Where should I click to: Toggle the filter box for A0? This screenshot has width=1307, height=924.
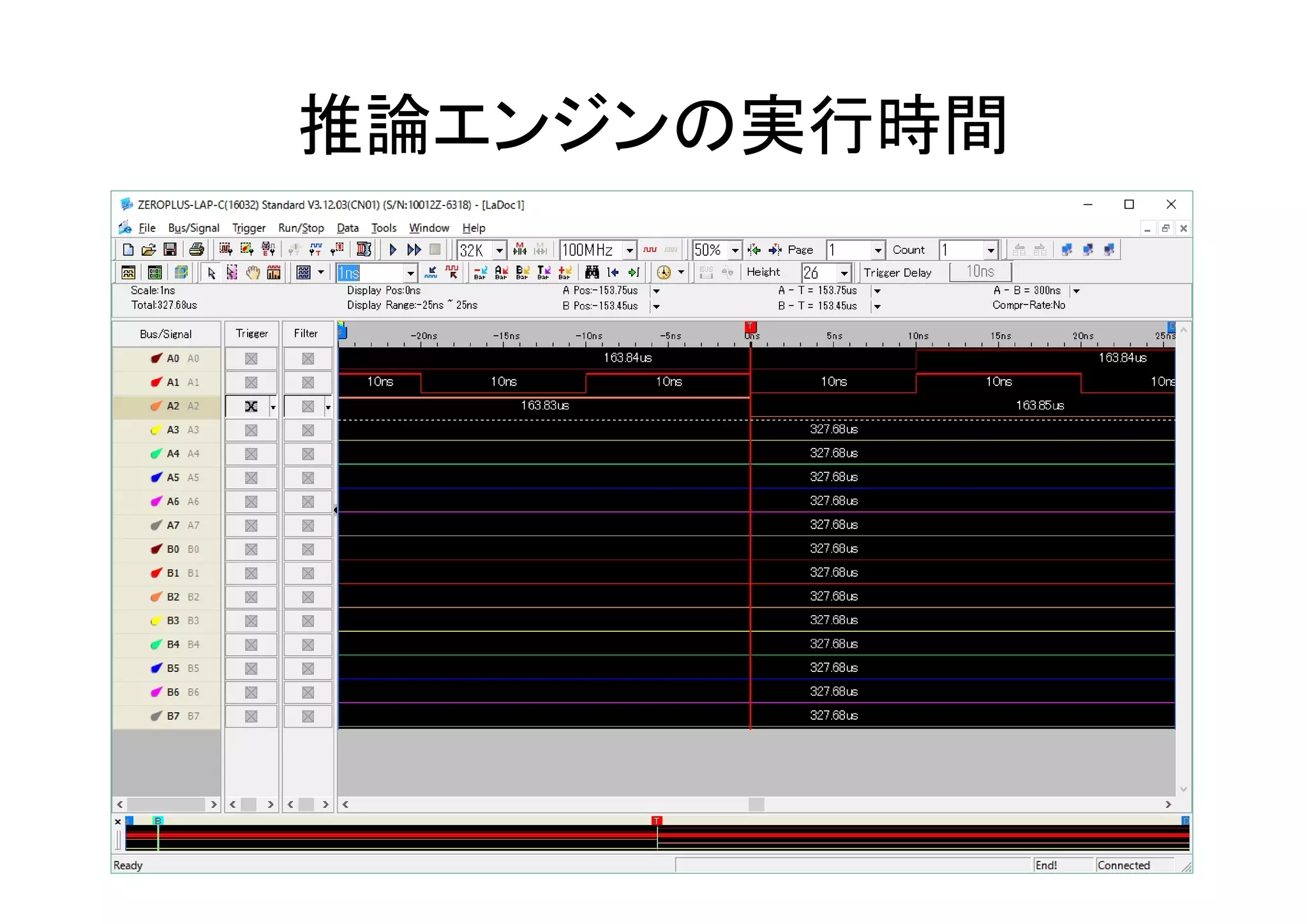click(x=308, y=359)
